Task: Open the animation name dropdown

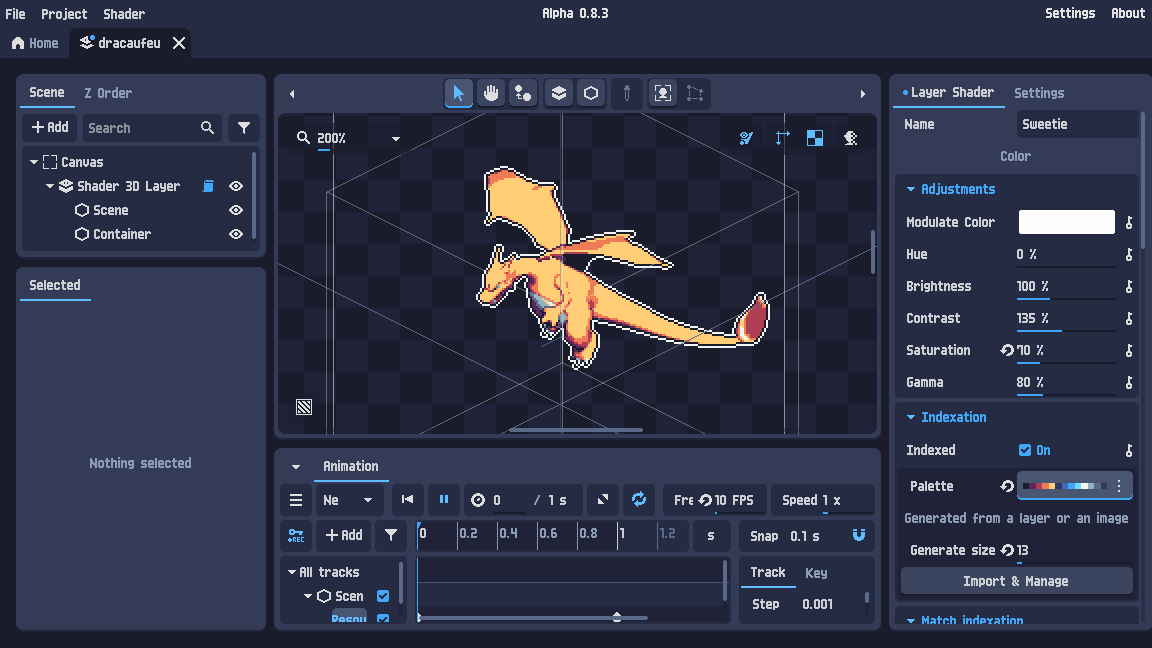Action: click(x=348, y=500)
